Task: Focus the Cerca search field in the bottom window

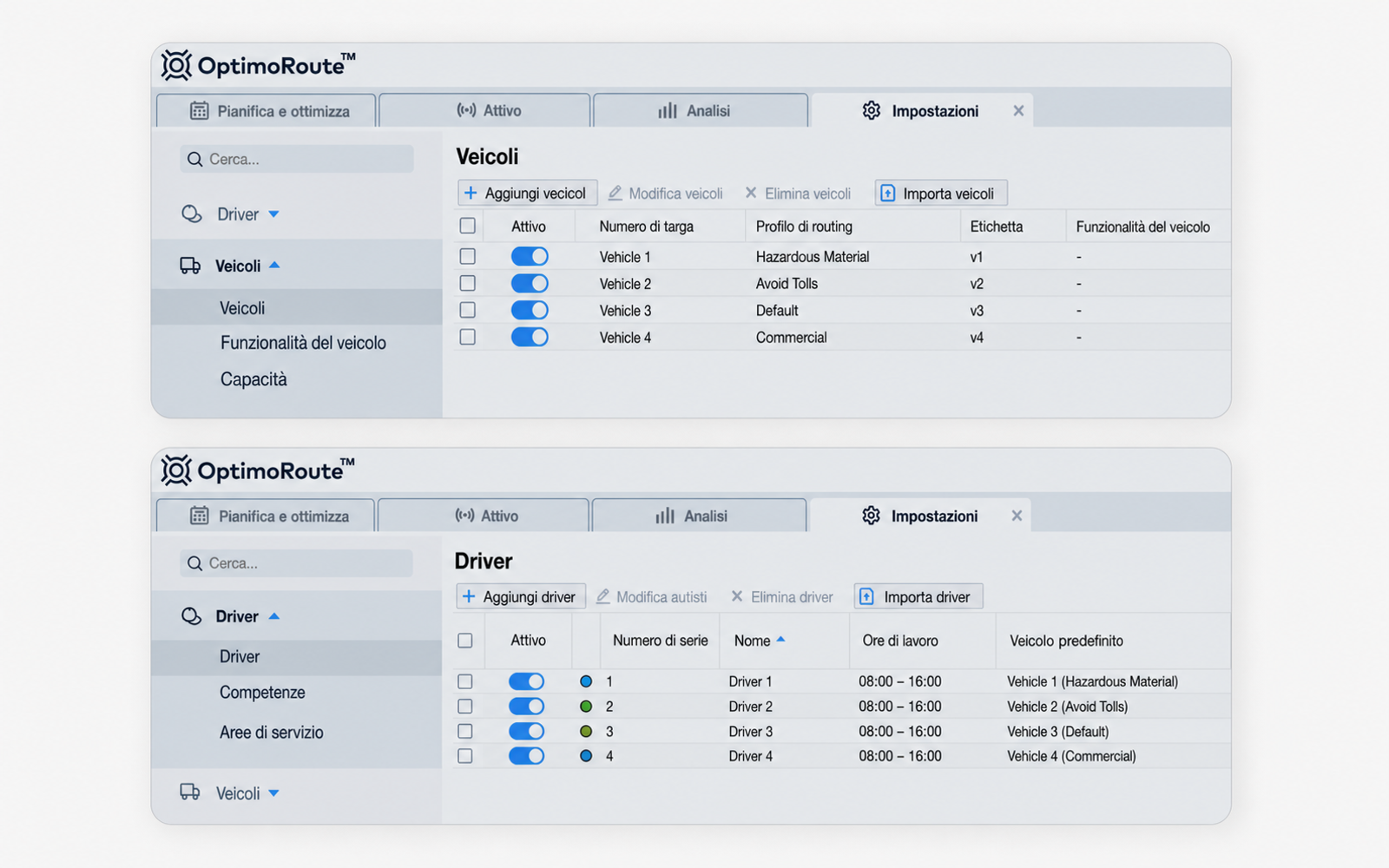Action: tap(297, 563)
